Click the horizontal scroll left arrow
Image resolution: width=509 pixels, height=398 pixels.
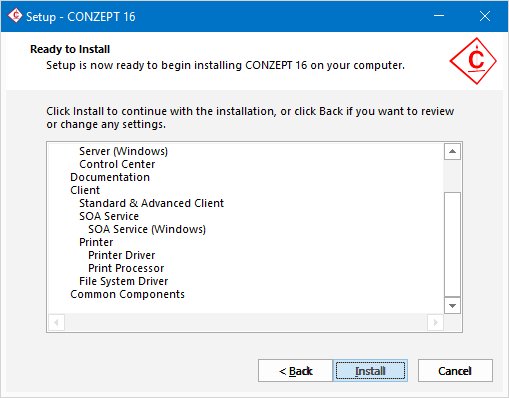[x=56, y=322]
